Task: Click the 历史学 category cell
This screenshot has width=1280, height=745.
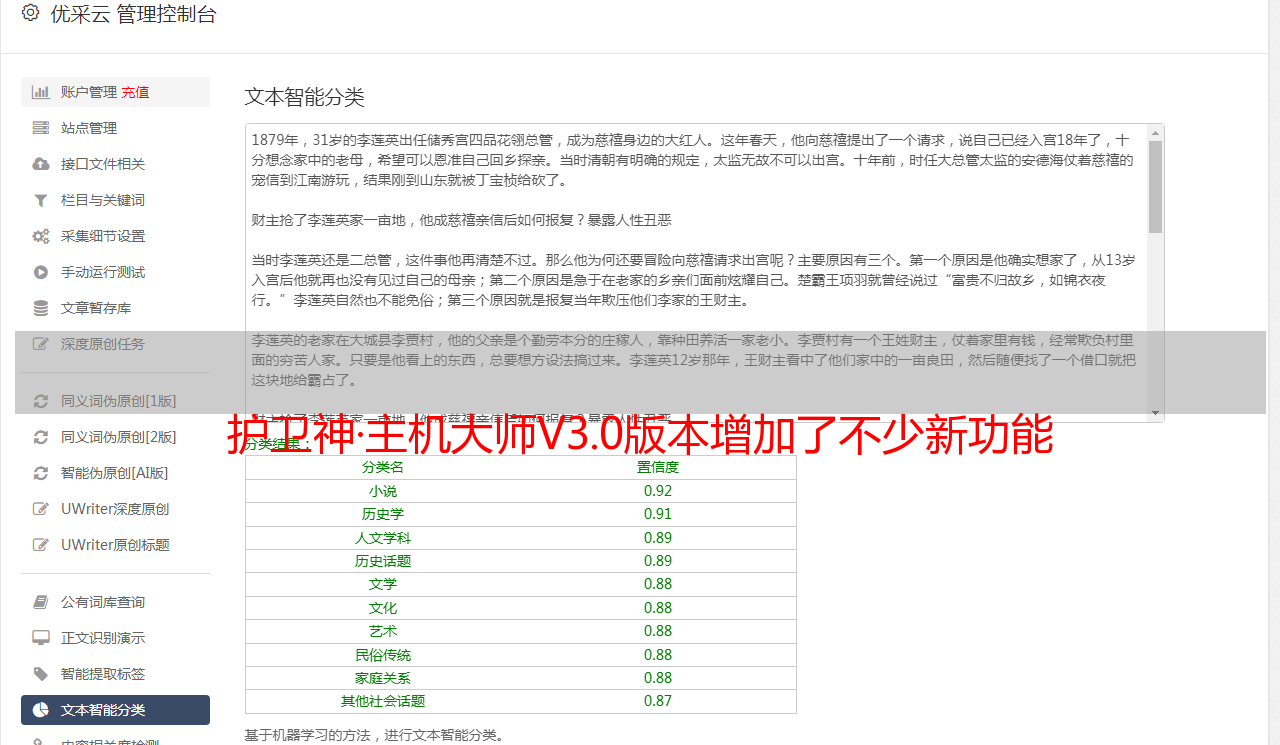Action: click(x=383, y=514)
